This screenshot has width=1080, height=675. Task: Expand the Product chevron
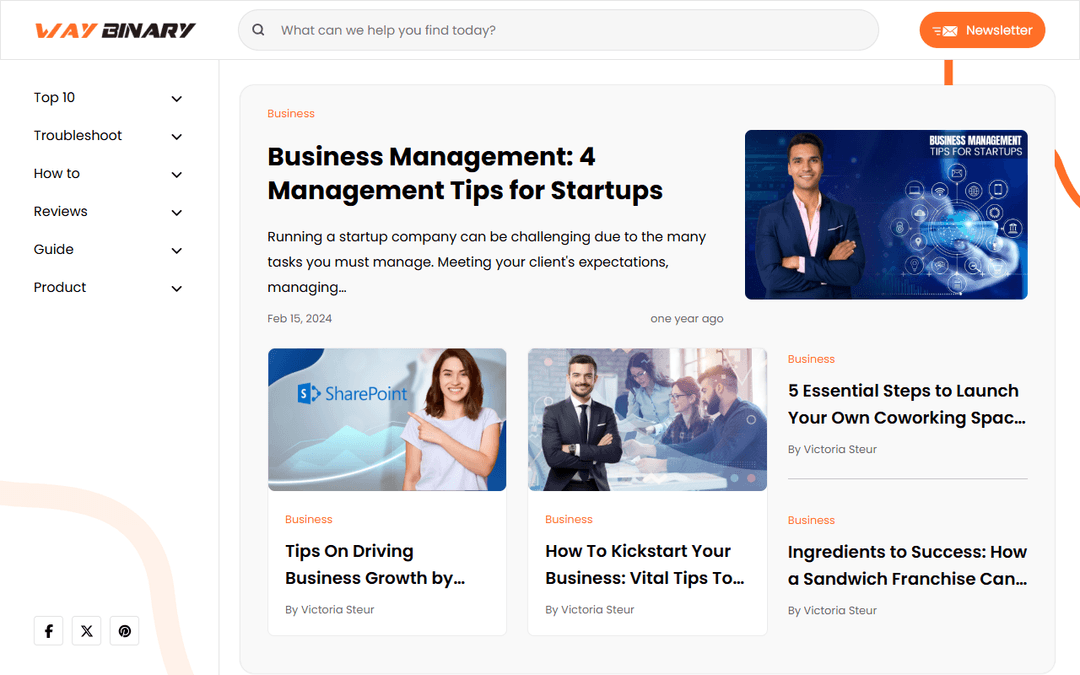176,288
